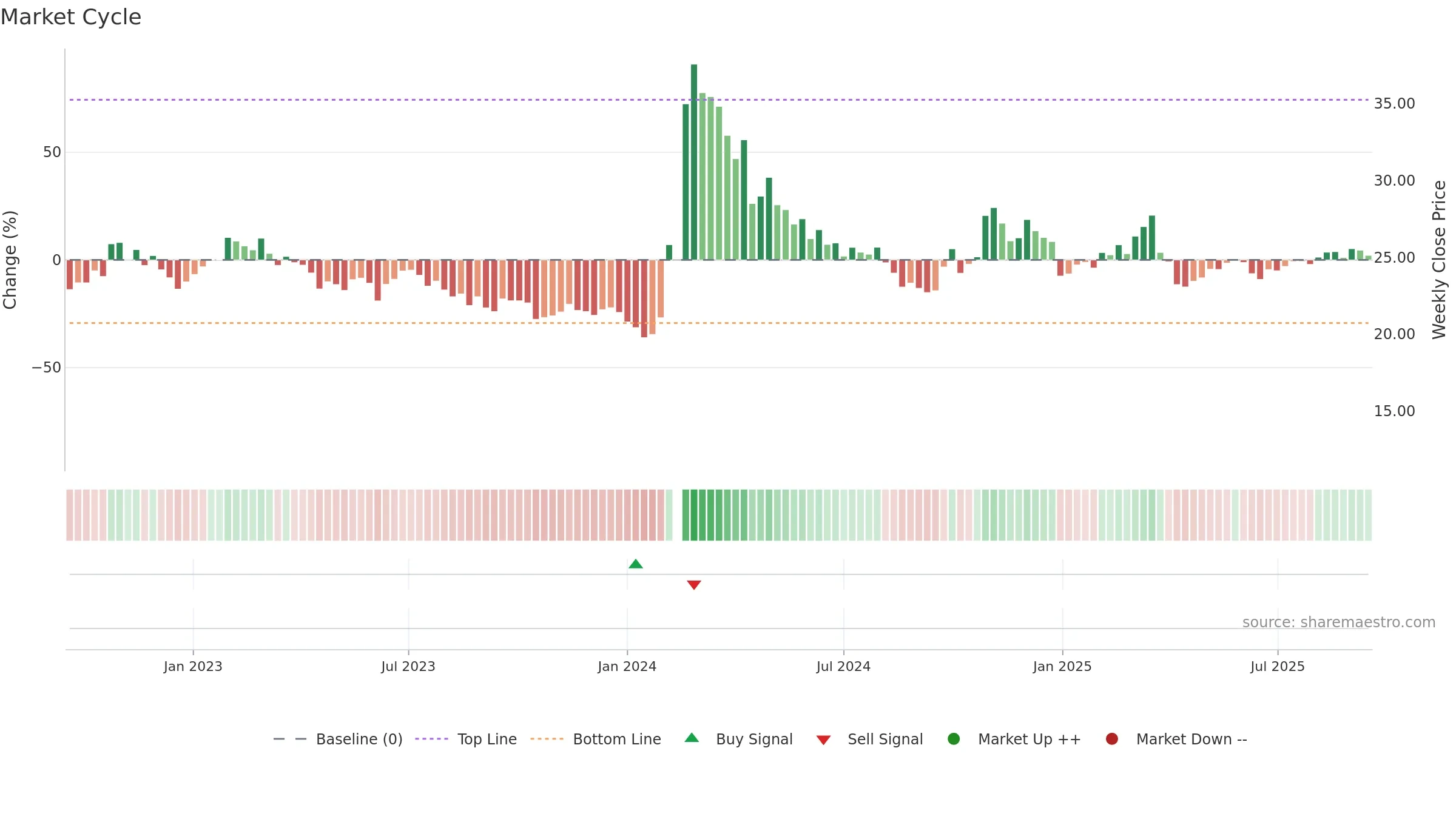
Task: Click the Jul 2025 axis label
Action: click(1278, 667)
